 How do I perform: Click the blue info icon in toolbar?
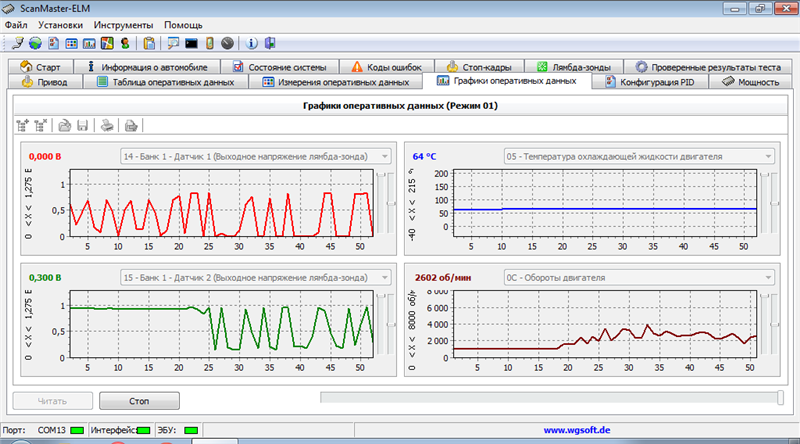(251, 43)
